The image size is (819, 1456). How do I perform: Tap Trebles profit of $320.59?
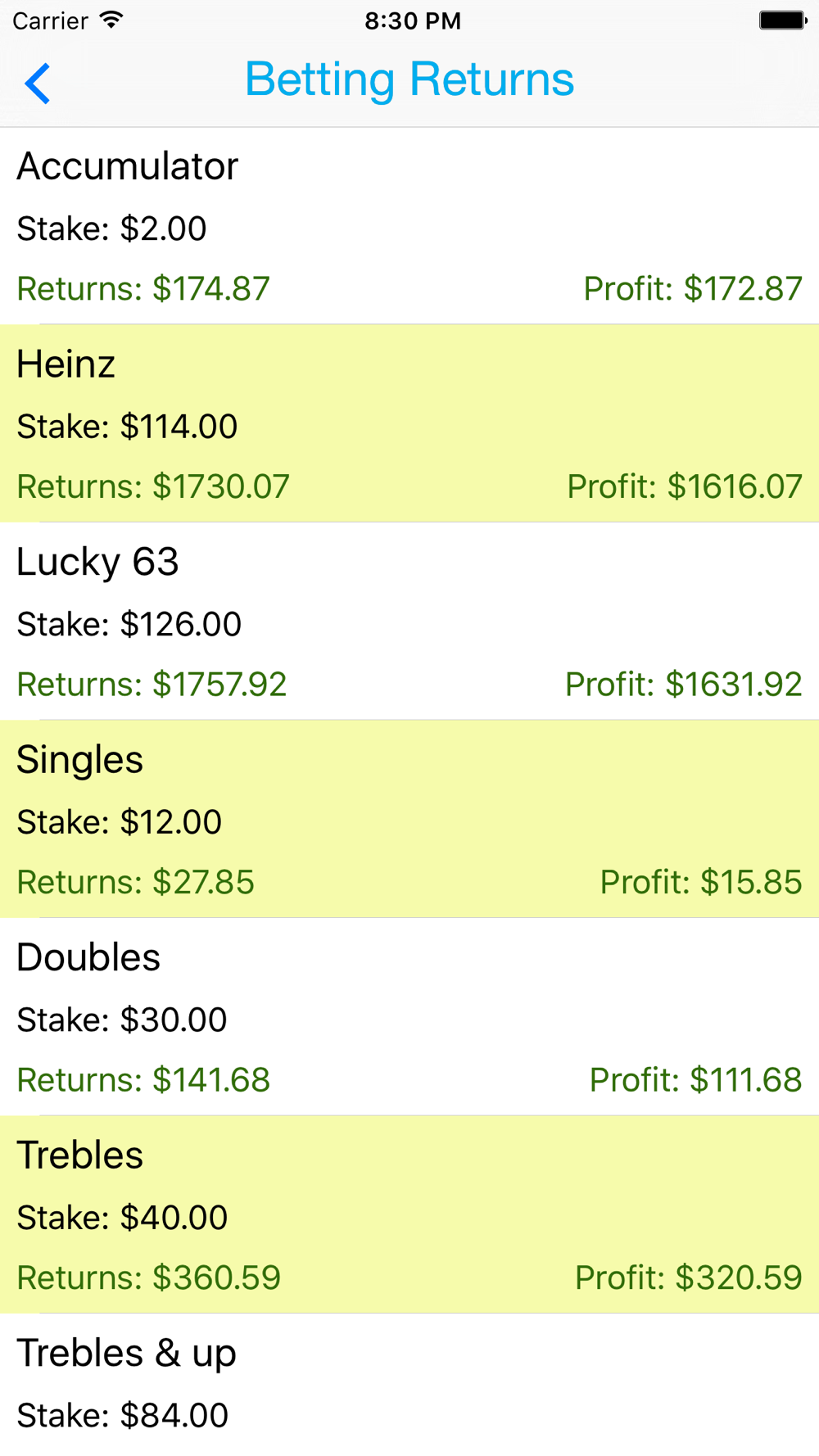point(689,1278)
